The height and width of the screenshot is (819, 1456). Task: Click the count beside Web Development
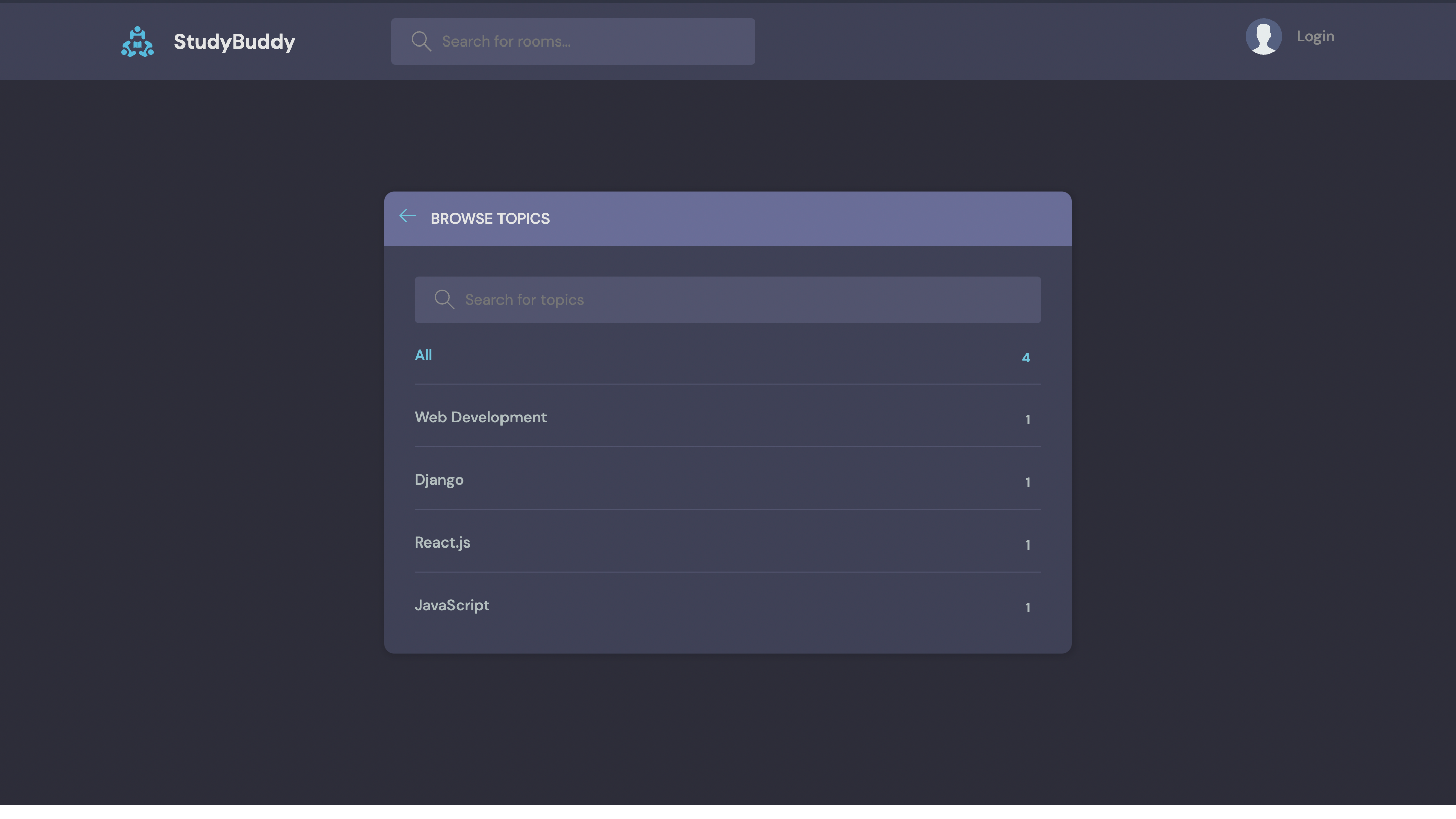coord(1028,420)
